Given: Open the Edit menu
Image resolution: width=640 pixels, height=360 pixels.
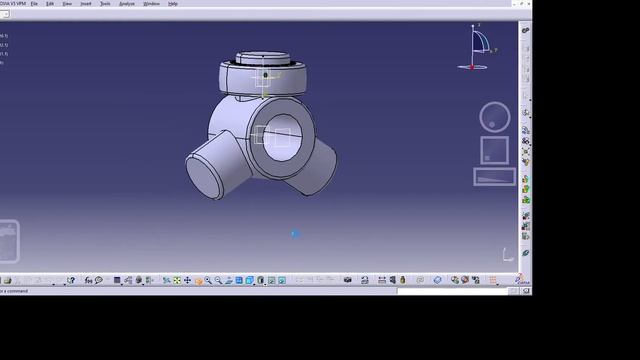Looking at the screenshot, I should pyautogui.click(x=50, y=4).
